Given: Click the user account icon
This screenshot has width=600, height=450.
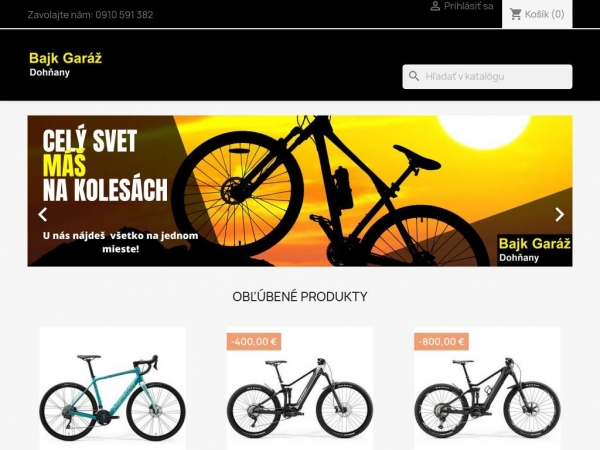Looking at the screenshot, I should pos(435,6).
